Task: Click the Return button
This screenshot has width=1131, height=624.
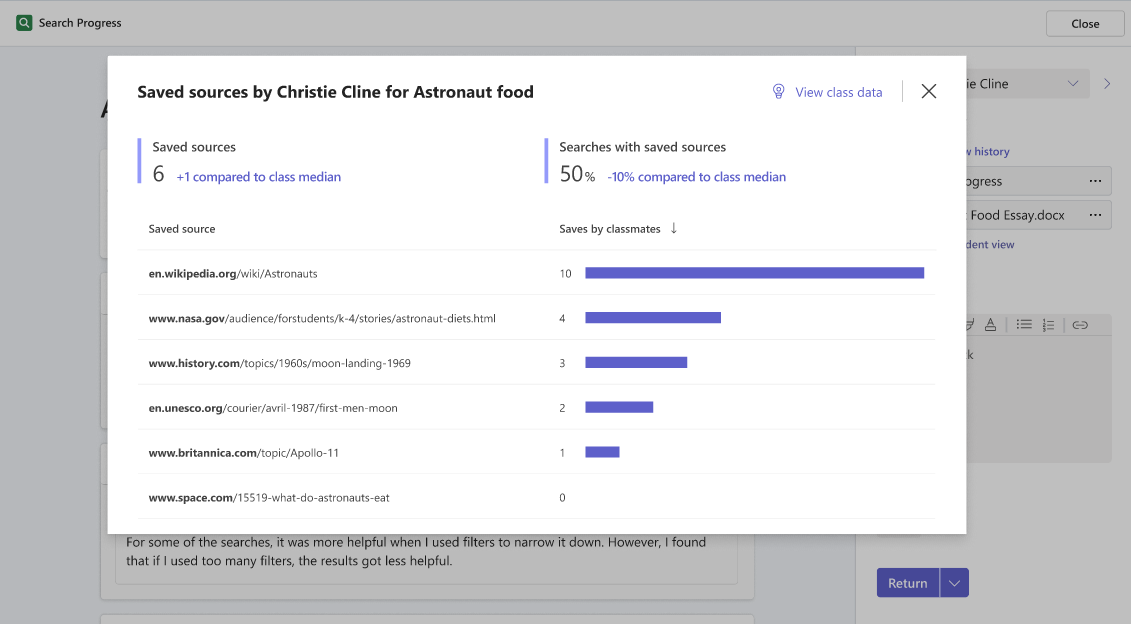Action: [907, 583]
